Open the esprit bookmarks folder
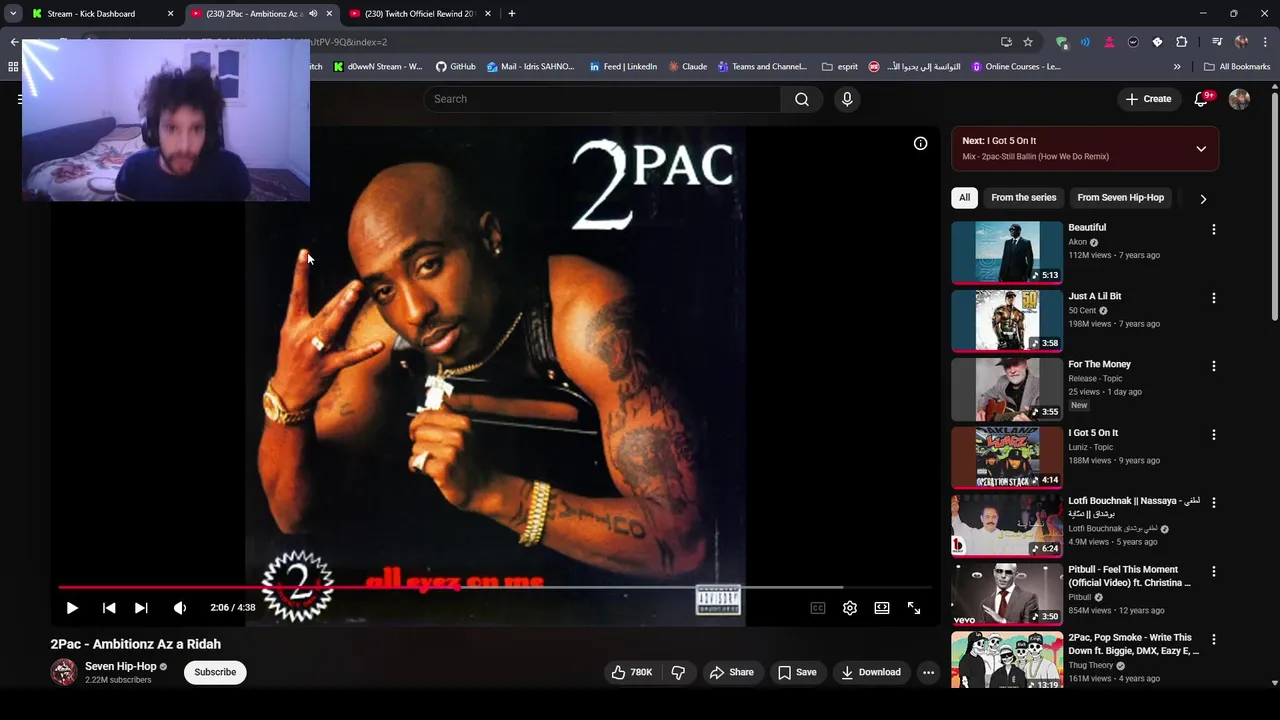This screenshot has height=720, width=1280. (x=840, y=67)
